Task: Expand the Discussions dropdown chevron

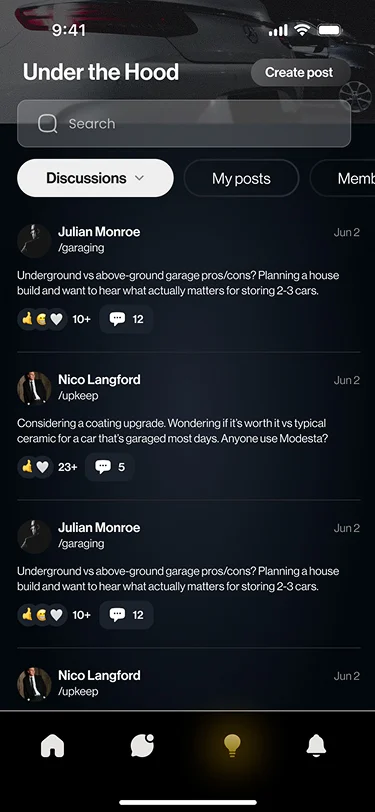Action: [139, 178]
